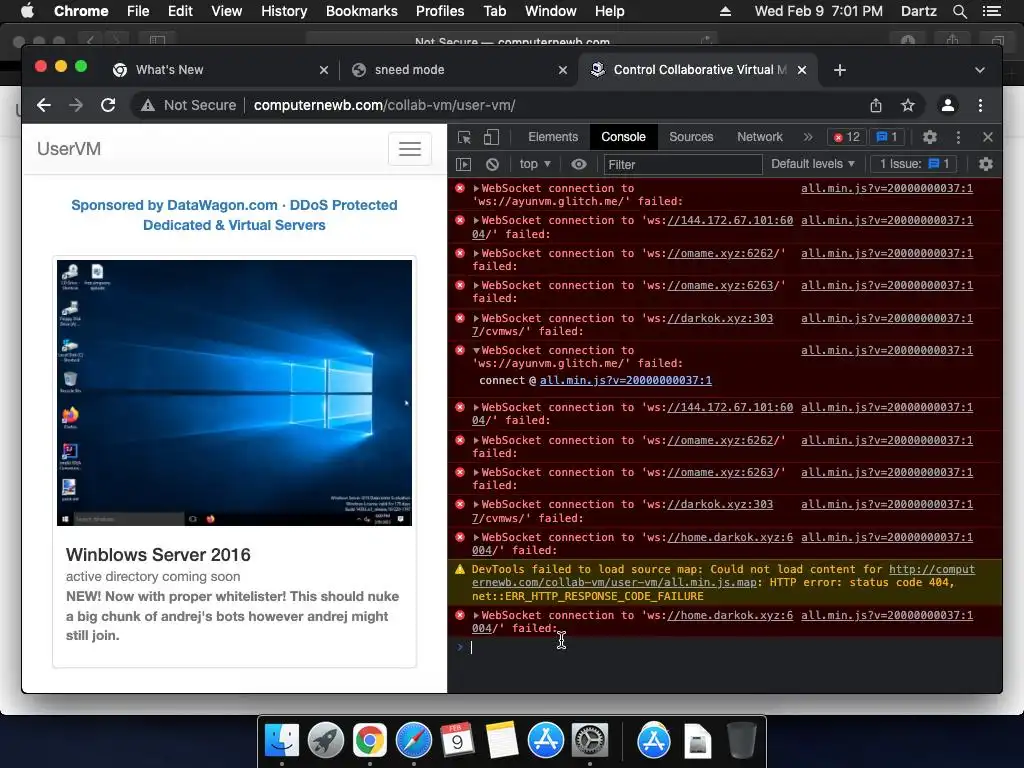Screen dimensions: 1024x768
Task: Expand the last home.darkok.xyz error entry
Action: tap(476, 615)
